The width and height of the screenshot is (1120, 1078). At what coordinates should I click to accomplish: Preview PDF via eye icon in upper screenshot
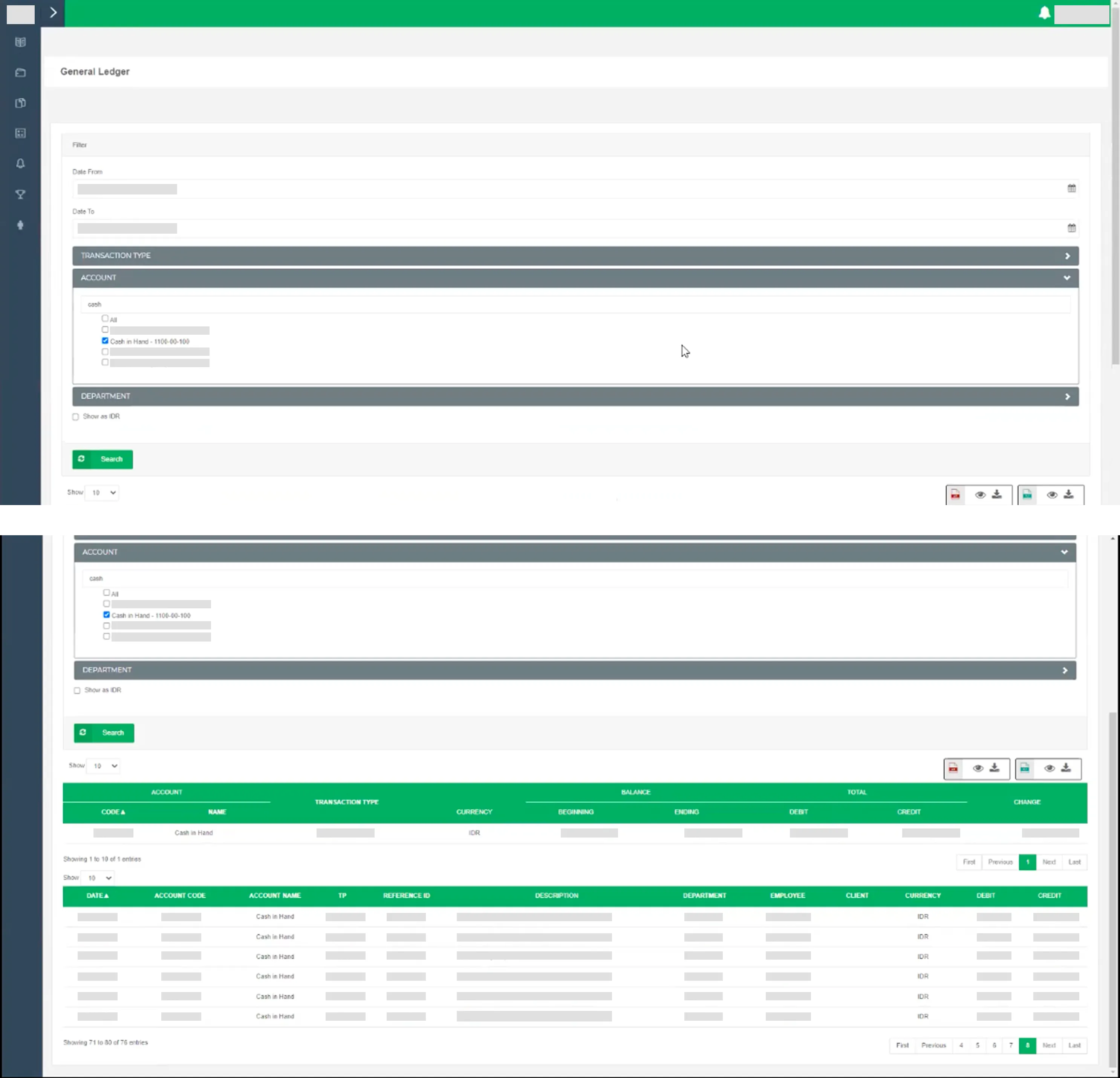click(x=981, y=495)
